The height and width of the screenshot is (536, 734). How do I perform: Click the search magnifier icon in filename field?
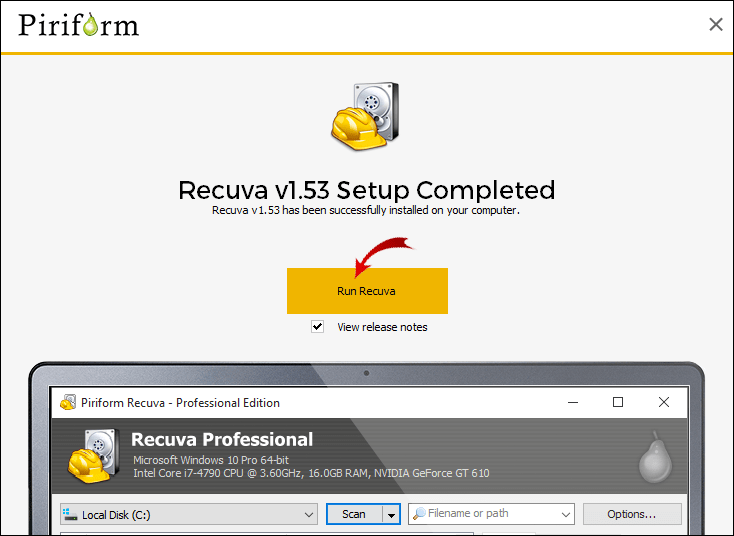pyautogui.click(x=419, y=514)
